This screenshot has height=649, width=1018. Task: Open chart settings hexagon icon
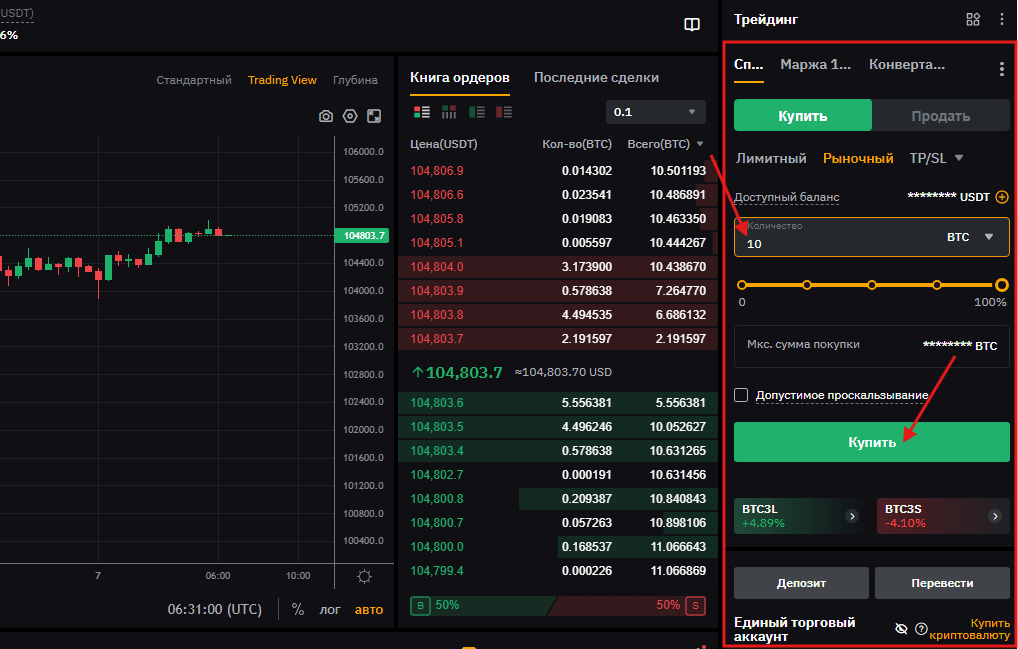349,116
